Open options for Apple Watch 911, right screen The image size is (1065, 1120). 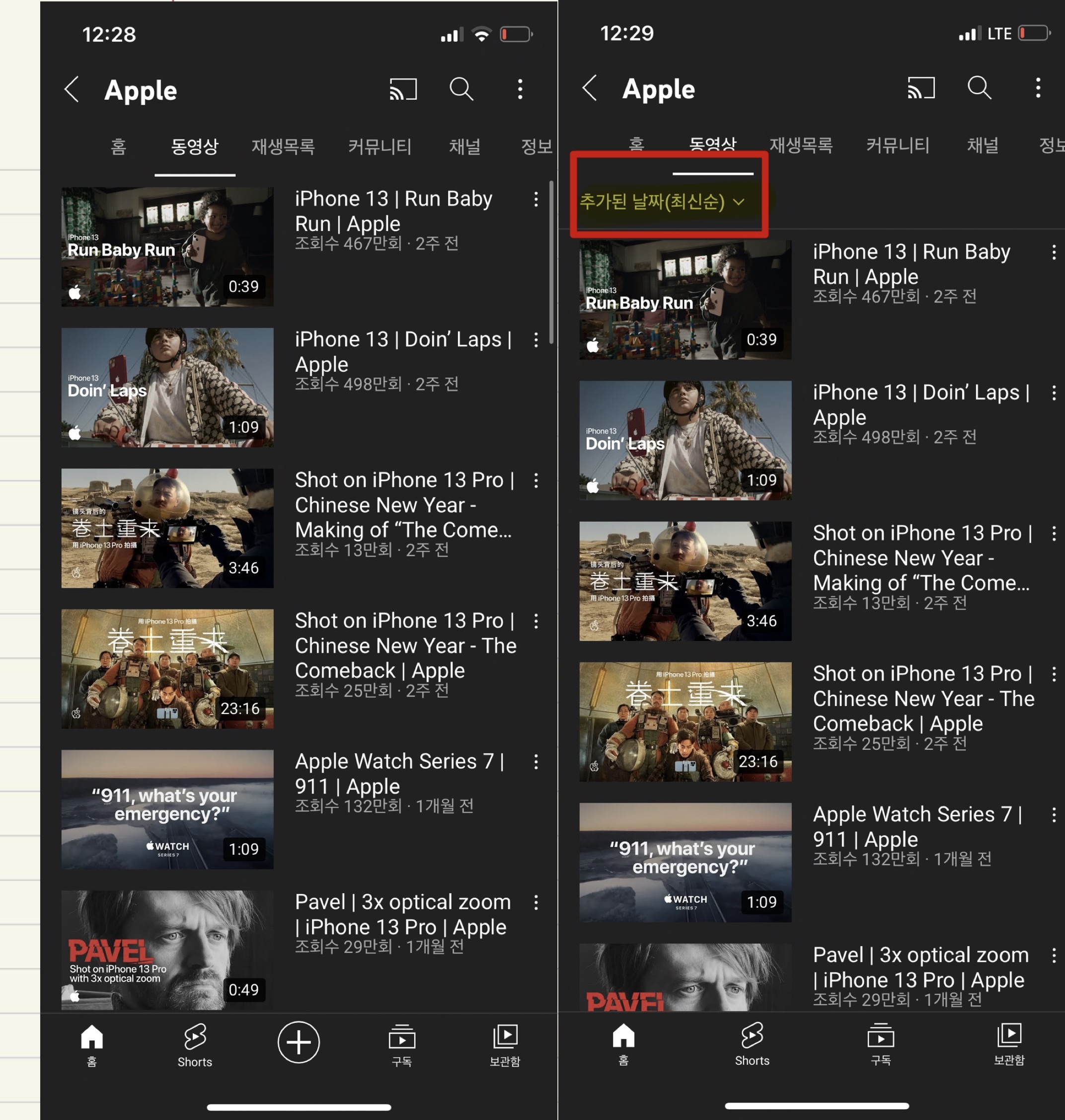(x=1054, y=815)
